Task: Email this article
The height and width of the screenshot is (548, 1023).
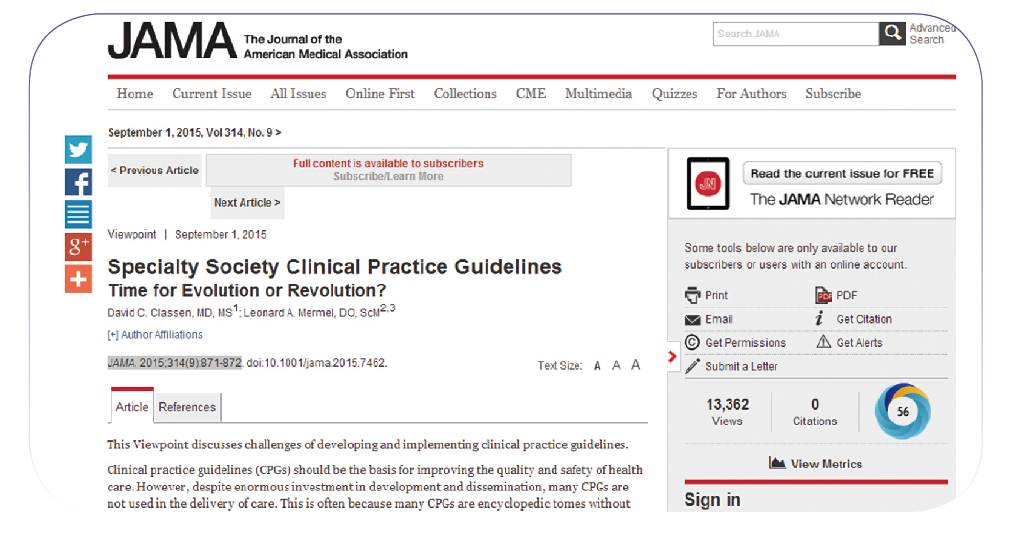Action: pyautogui.click(x=693, y=319)
